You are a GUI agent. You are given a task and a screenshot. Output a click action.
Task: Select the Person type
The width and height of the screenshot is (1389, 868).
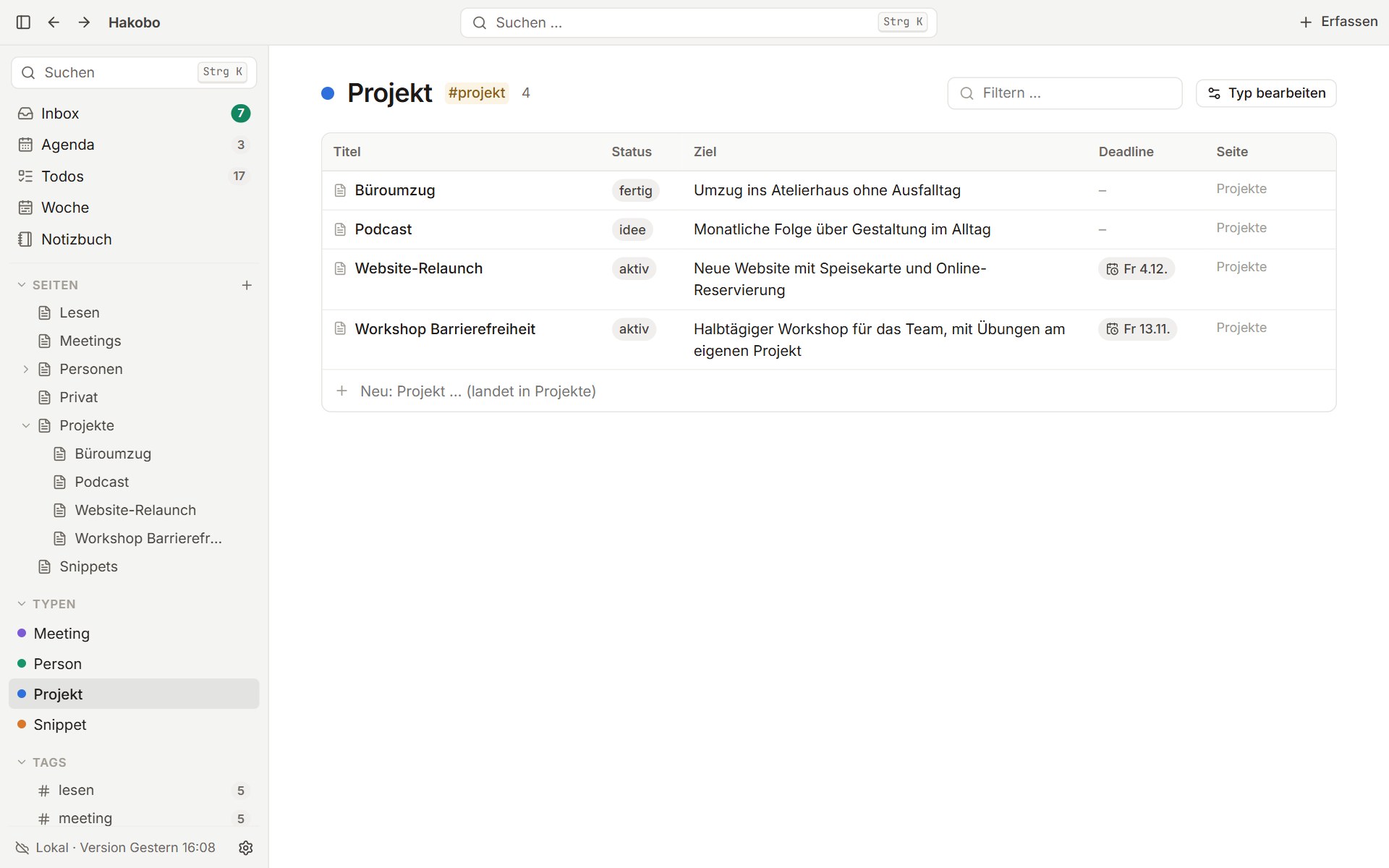134,664
